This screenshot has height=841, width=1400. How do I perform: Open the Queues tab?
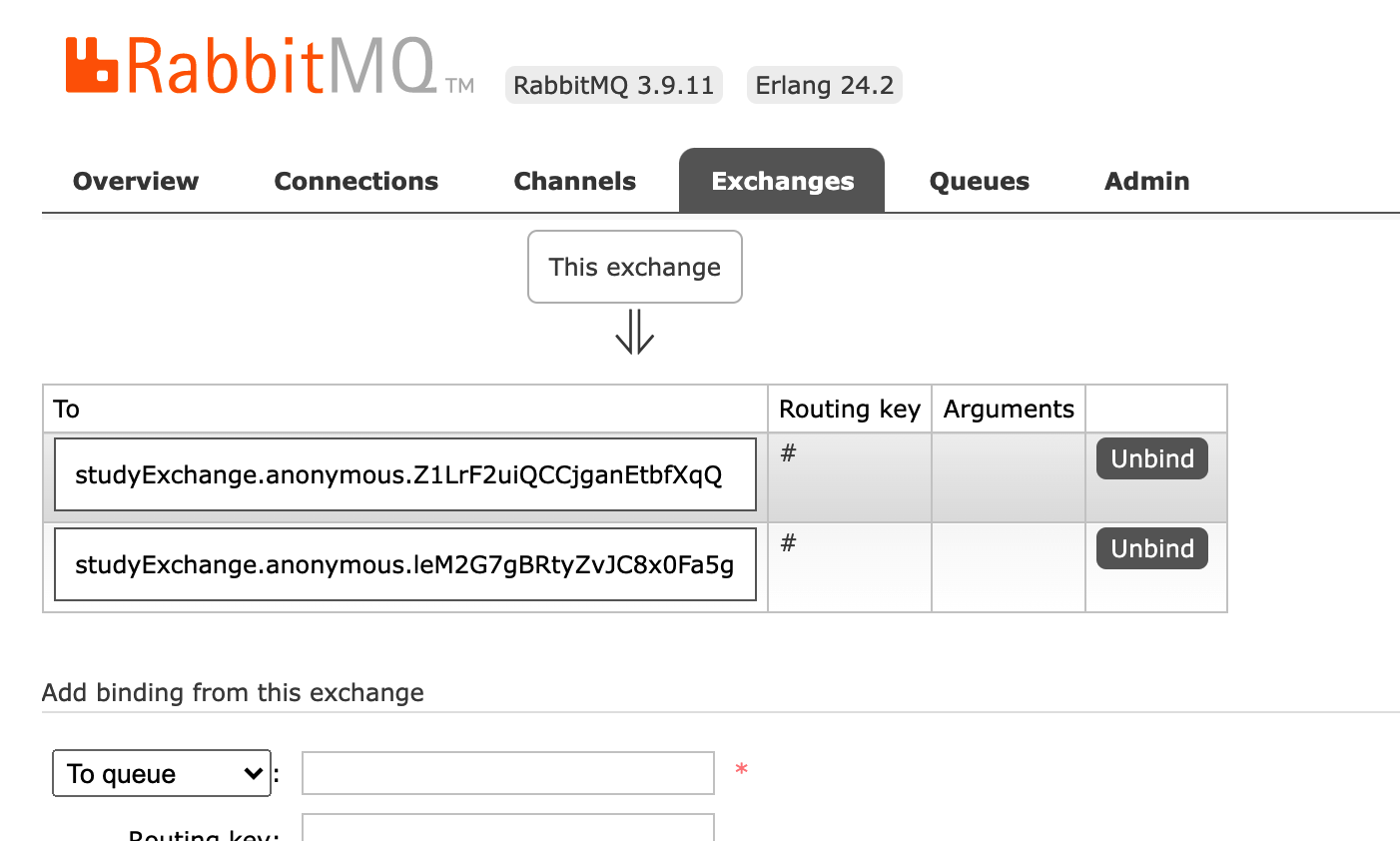click(x=980, y=181)
